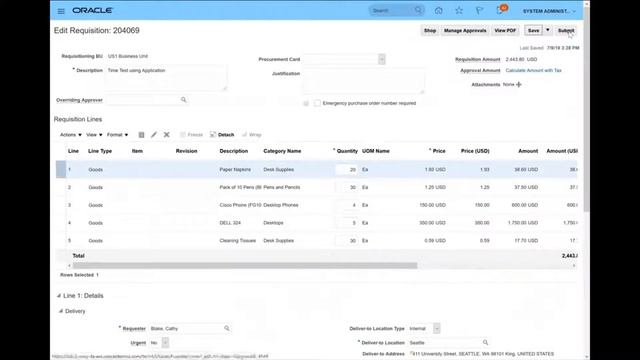Collapse the Delivery section
Screen dimensions: 640x360
[x=61, y=311]
